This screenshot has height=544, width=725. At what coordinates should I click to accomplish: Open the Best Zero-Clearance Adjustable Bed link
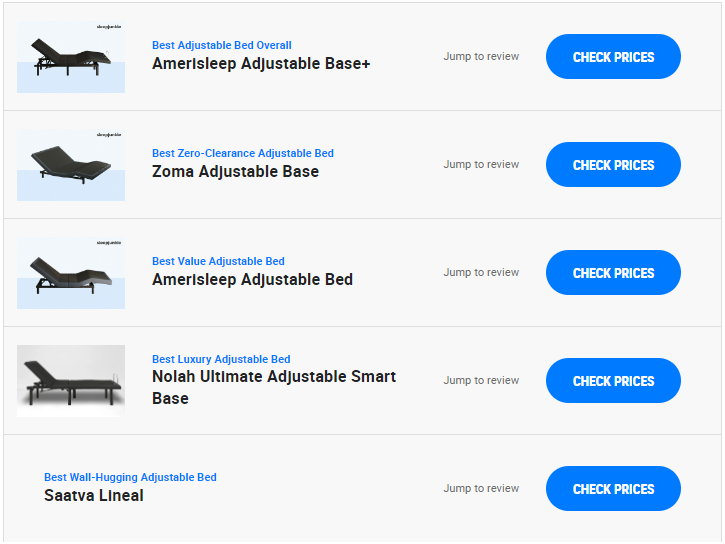(243, 153)
